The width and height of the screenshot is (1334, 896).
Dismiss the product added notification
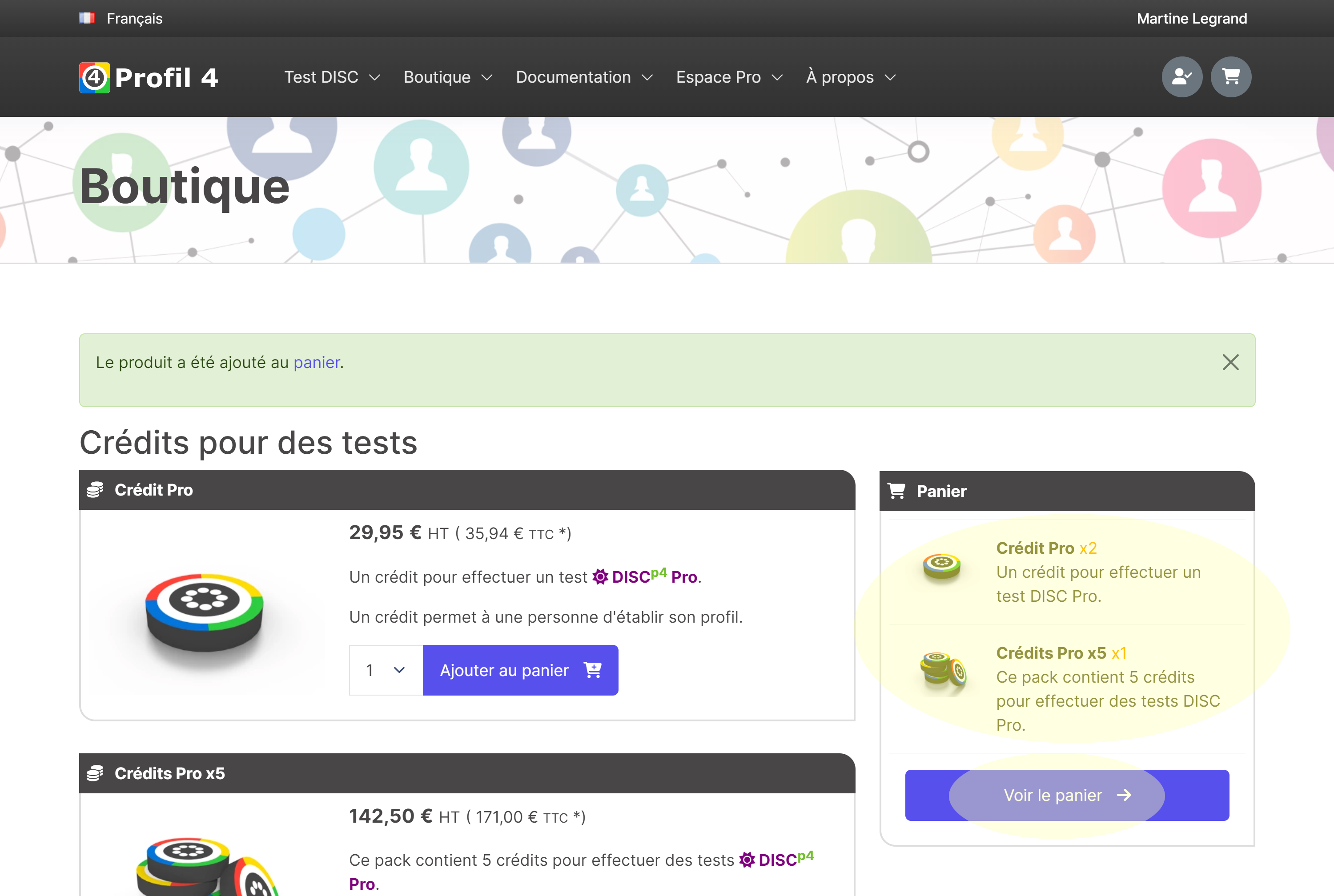coord(1230,362)
